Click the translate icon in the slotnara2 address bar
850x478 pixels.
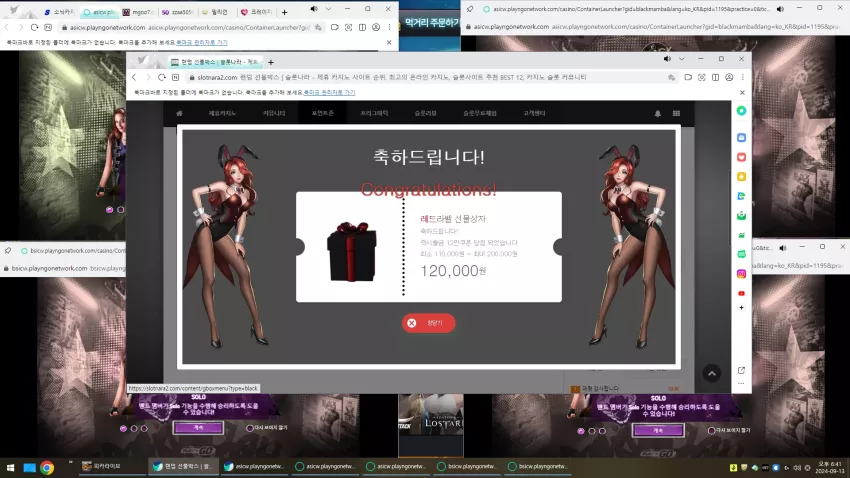coord(672,77)
